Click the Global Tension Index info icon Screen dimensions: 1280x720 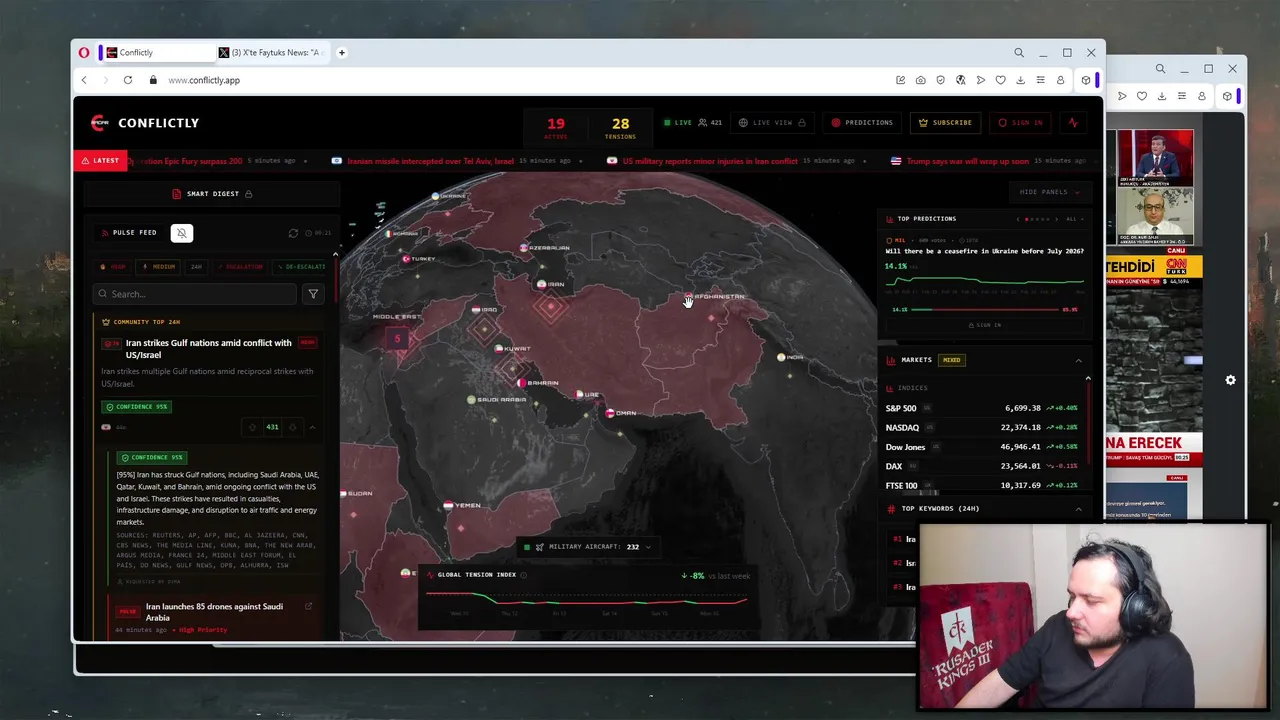[x=523, y=575]
